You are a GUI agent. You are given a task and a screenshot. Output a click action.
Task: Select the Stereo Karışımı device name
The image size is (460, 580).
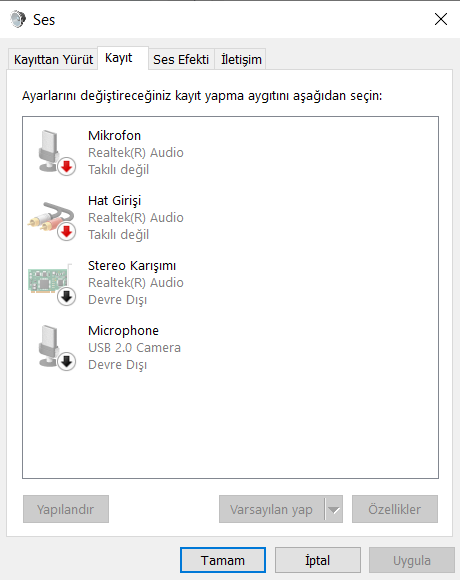132,266
